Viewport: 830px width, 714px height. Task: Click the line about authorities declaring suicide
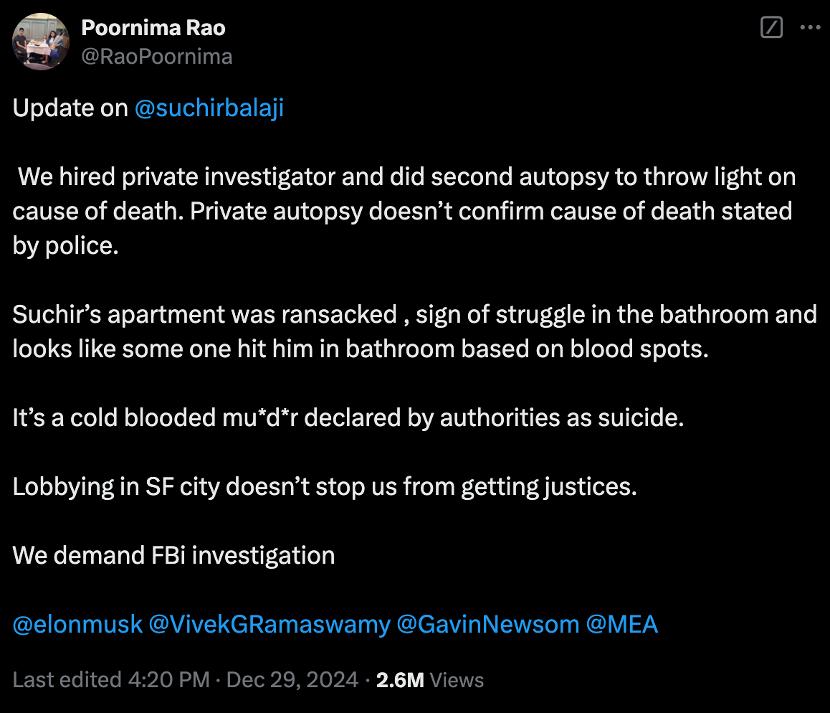coord(348,418)
